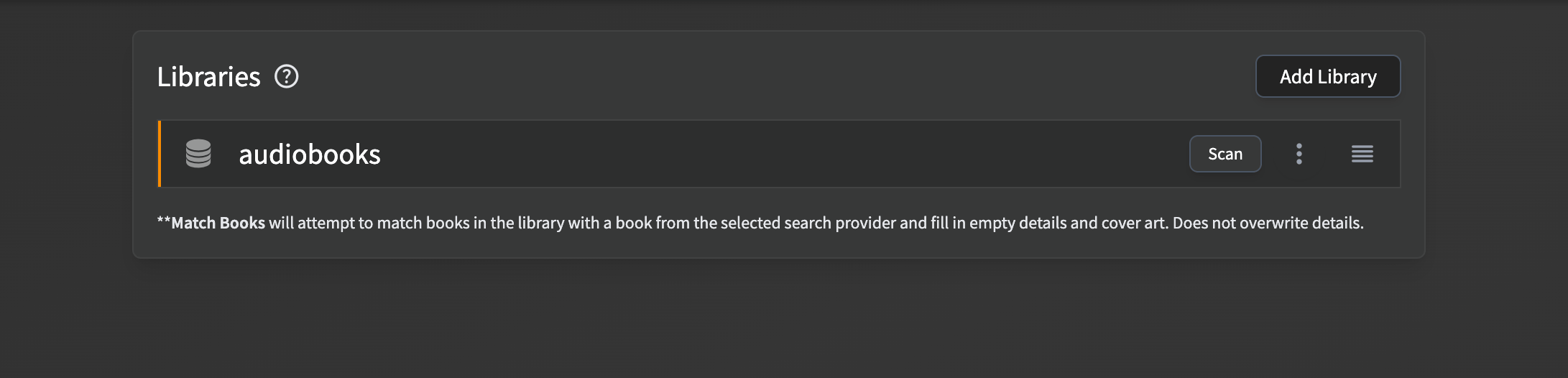Select the audiobooks library name
This screenshot has height=378, width=1568.
pyautogui.click(x=309, y=154)
